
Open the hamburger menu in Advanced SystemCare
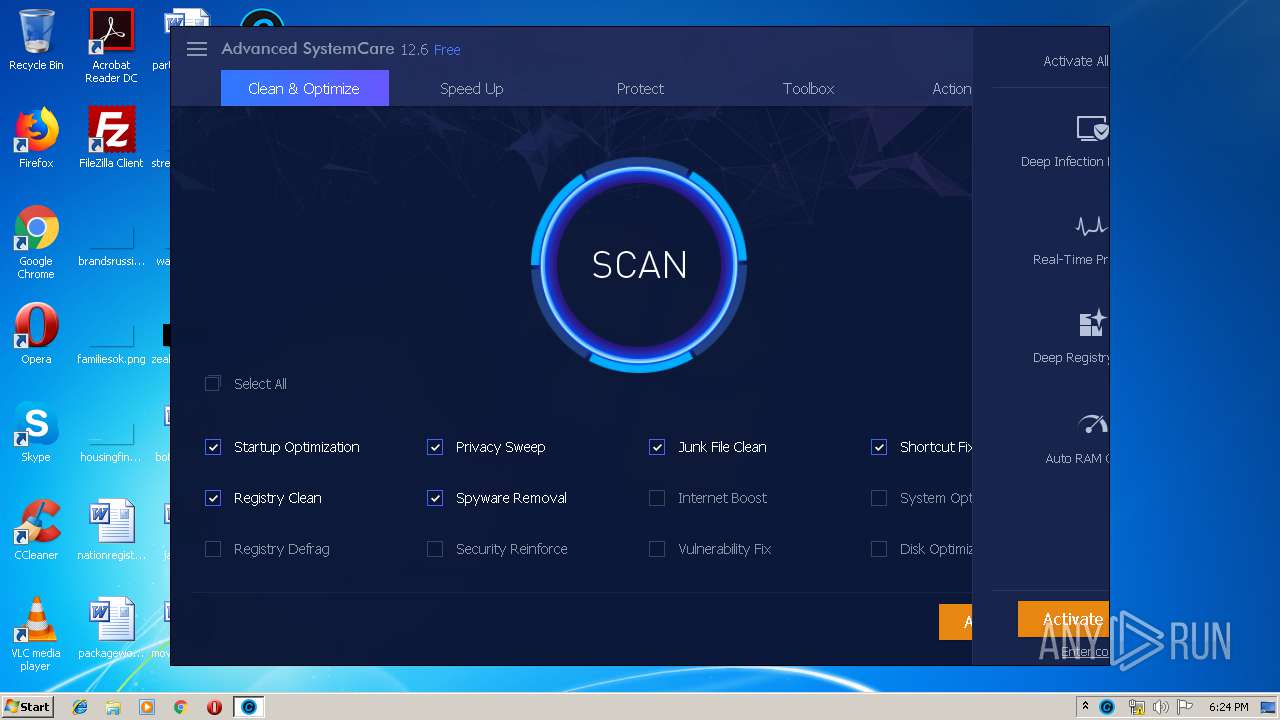[197, 49]
